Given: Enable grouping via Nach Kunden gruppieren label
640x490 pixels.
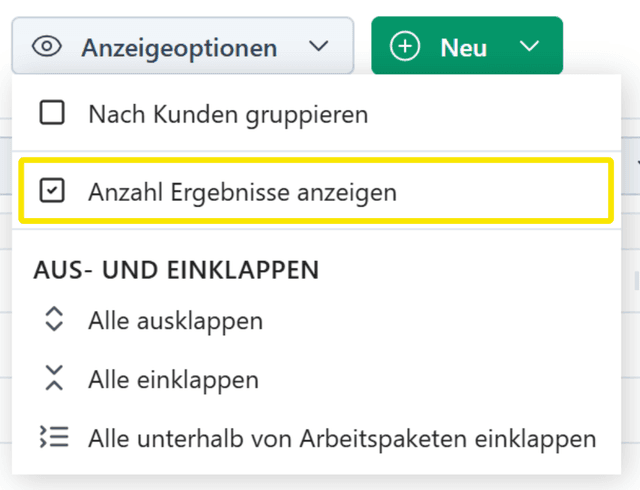Looking at the screenshot, I should click(x=228, y=114).
